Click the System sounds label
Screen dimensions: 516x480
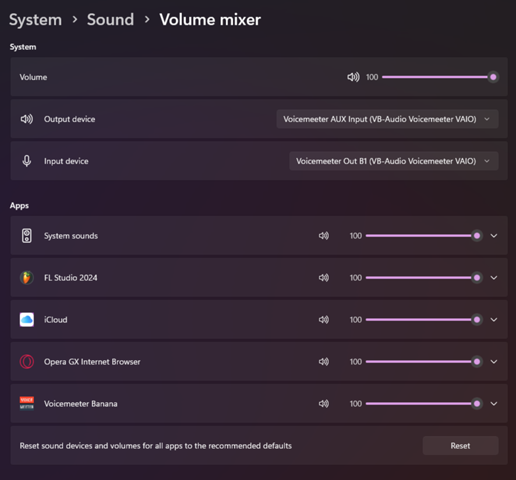(71, 236)
